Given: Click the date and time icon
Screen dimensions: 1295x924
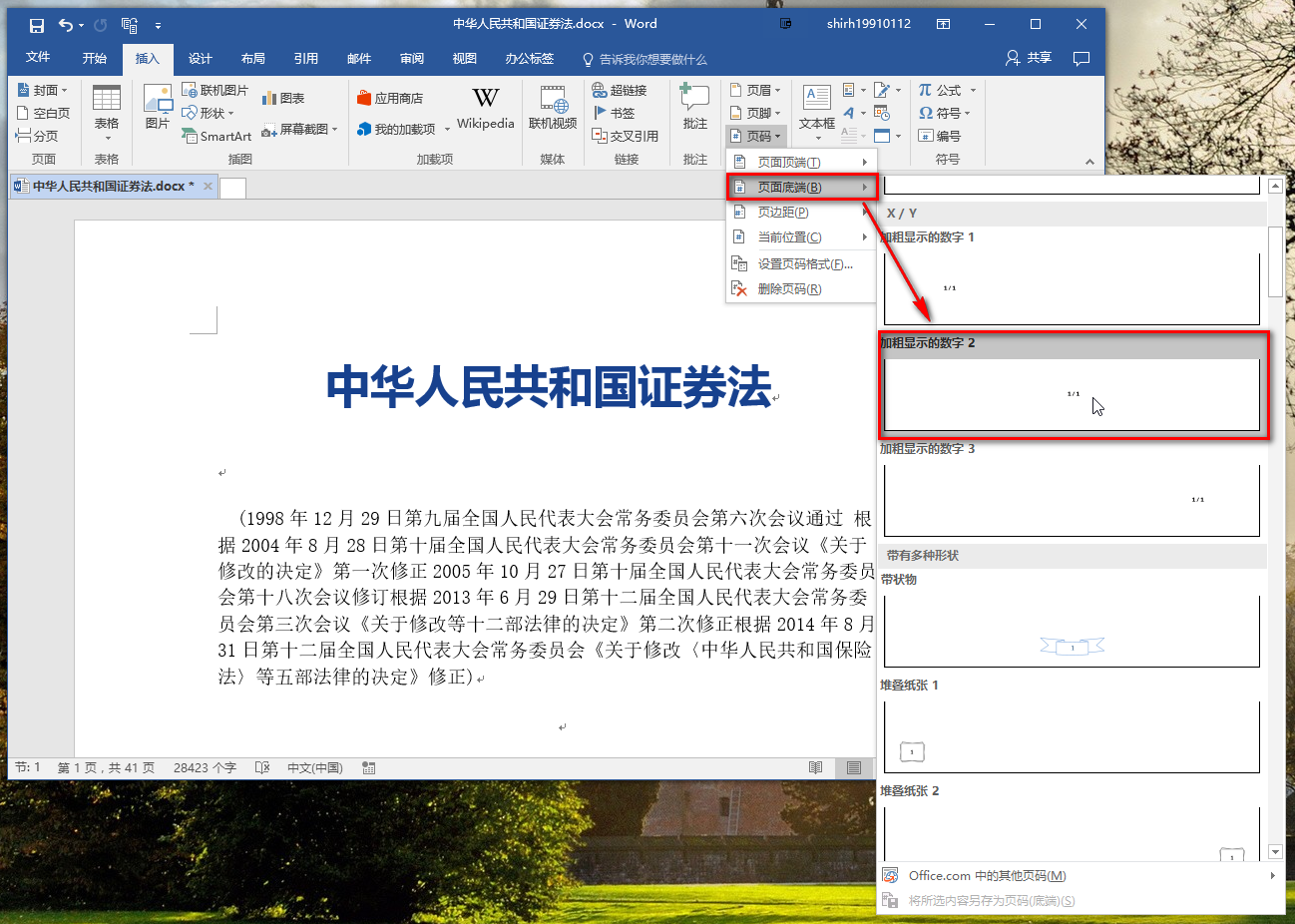Looking at the screenshot, I should pyautogui.click(x=882, y=113).
